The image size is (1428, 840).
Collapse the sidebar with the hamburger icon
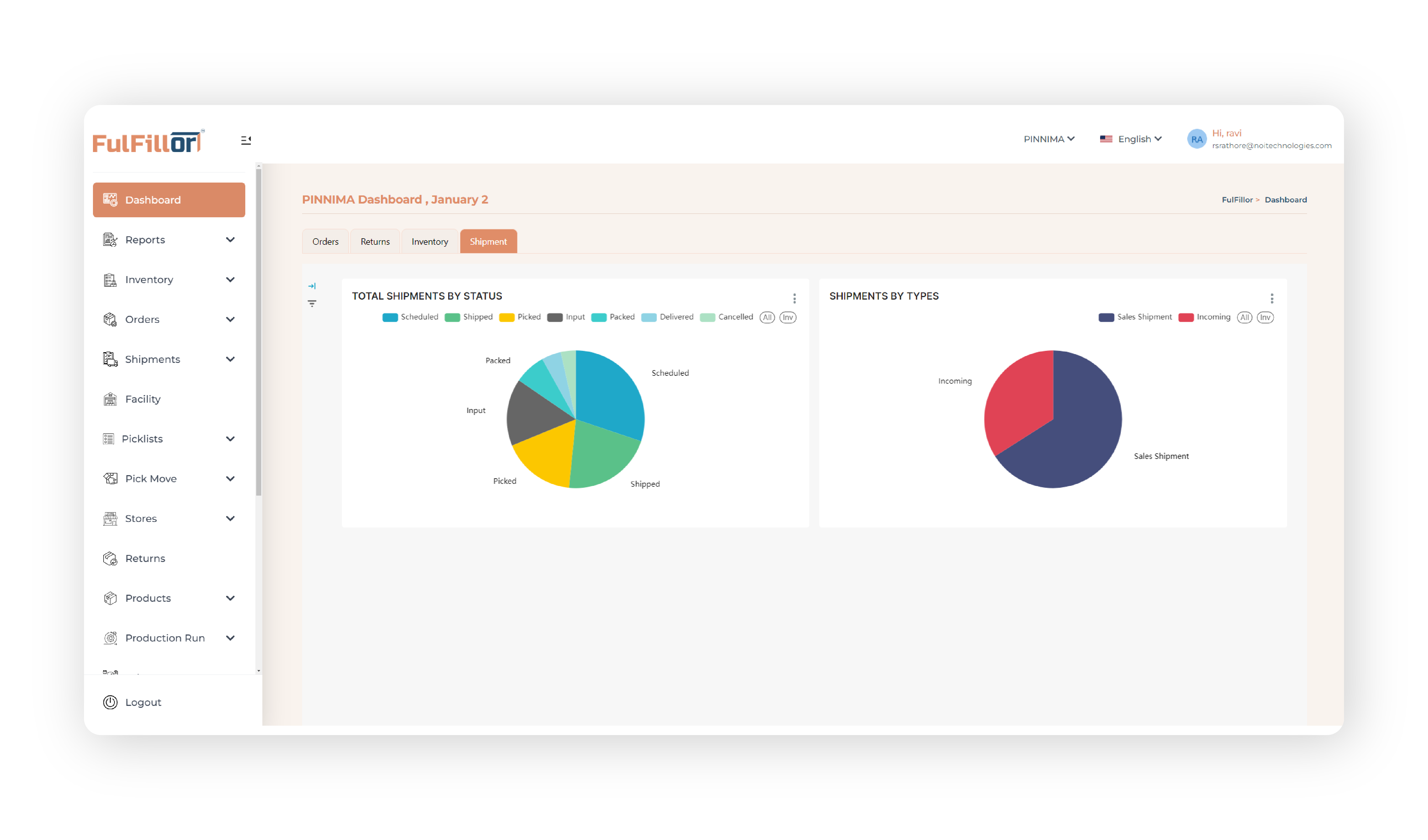246,140
